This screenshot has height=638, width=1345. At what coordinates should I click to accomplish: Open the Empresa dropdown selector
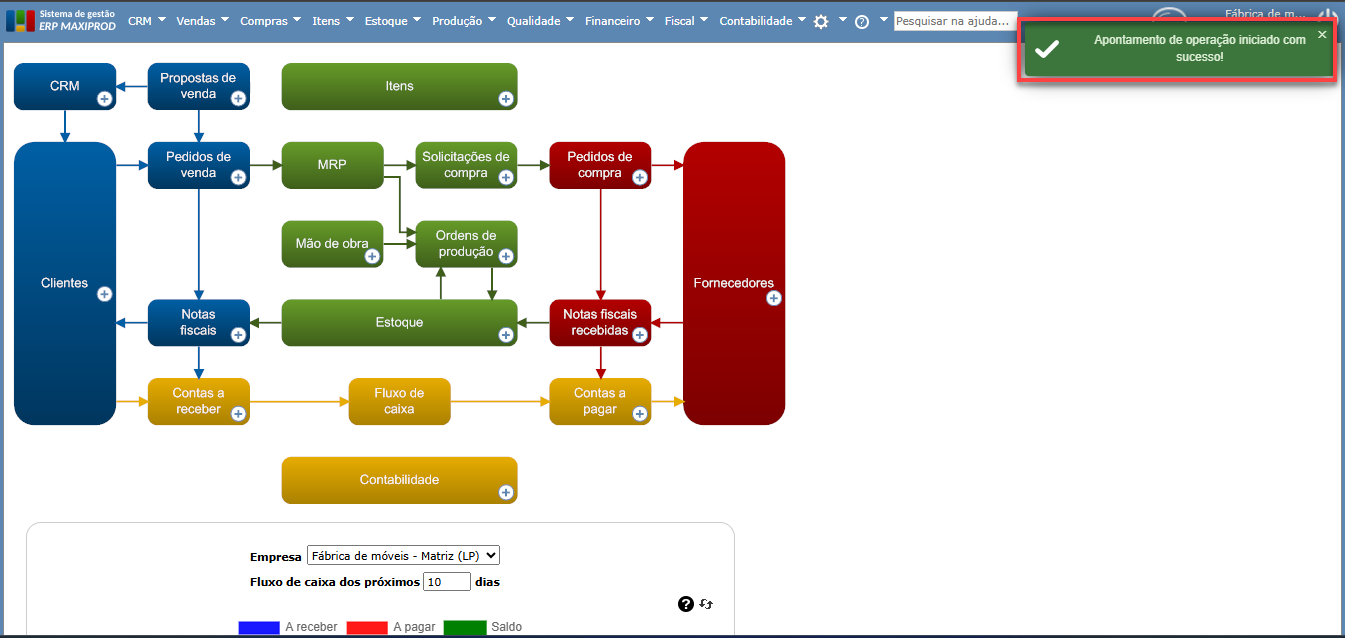(x=403, y=555)
